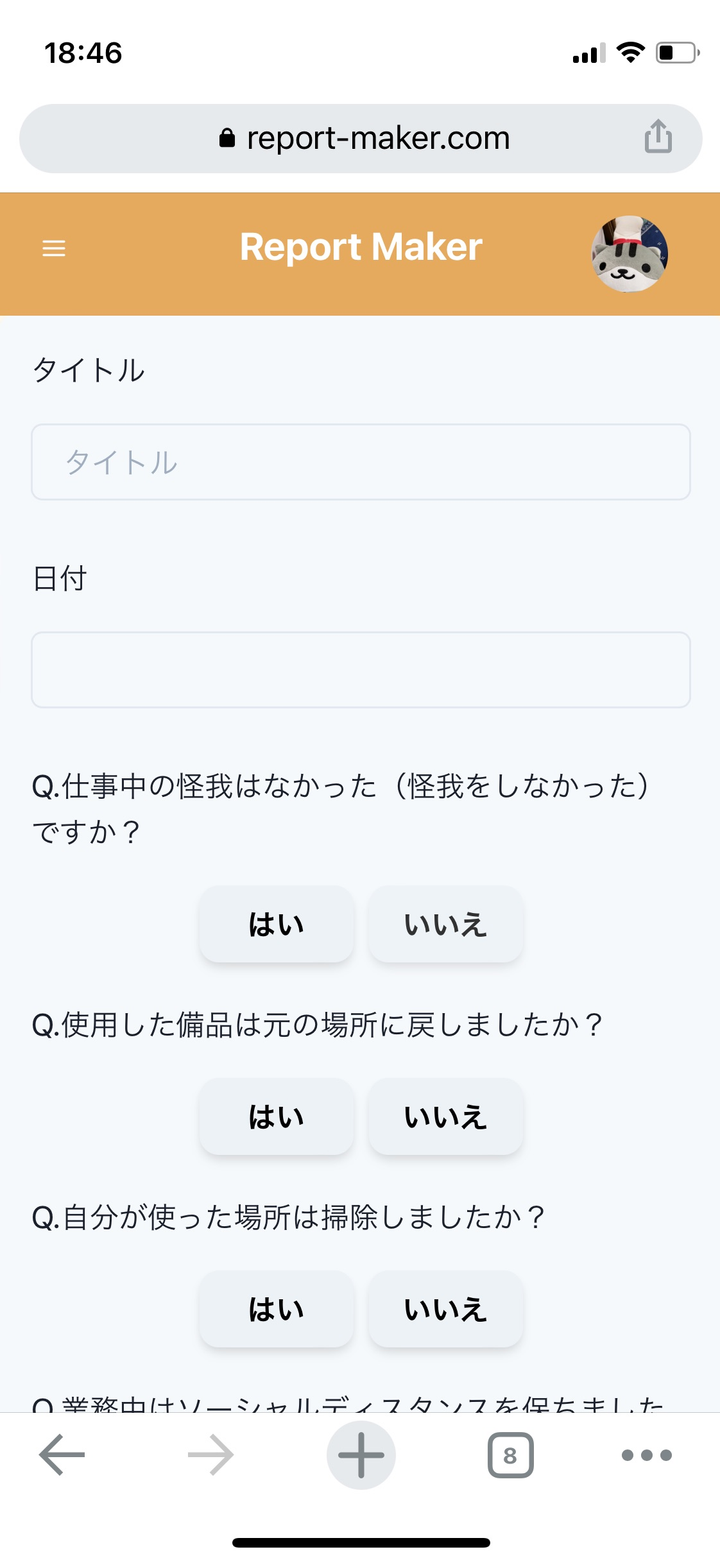The width and height of the screenshot is (720, 1563).
Task: Select いいえ for the injury question
Action: click(x=445, y=924)
